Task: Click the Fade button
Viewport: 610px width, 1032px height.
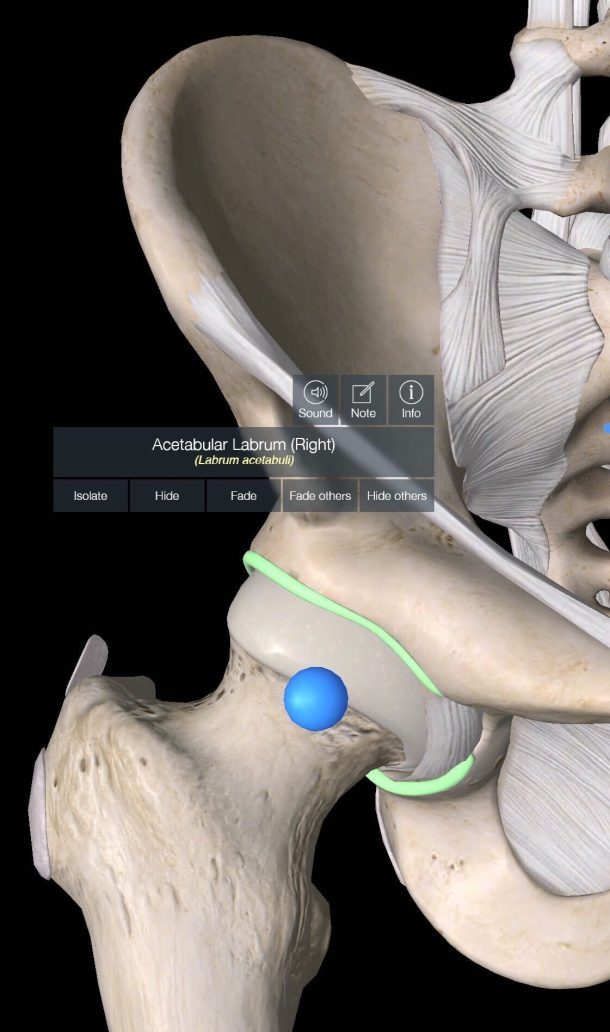Action: (x=243, y=496)
